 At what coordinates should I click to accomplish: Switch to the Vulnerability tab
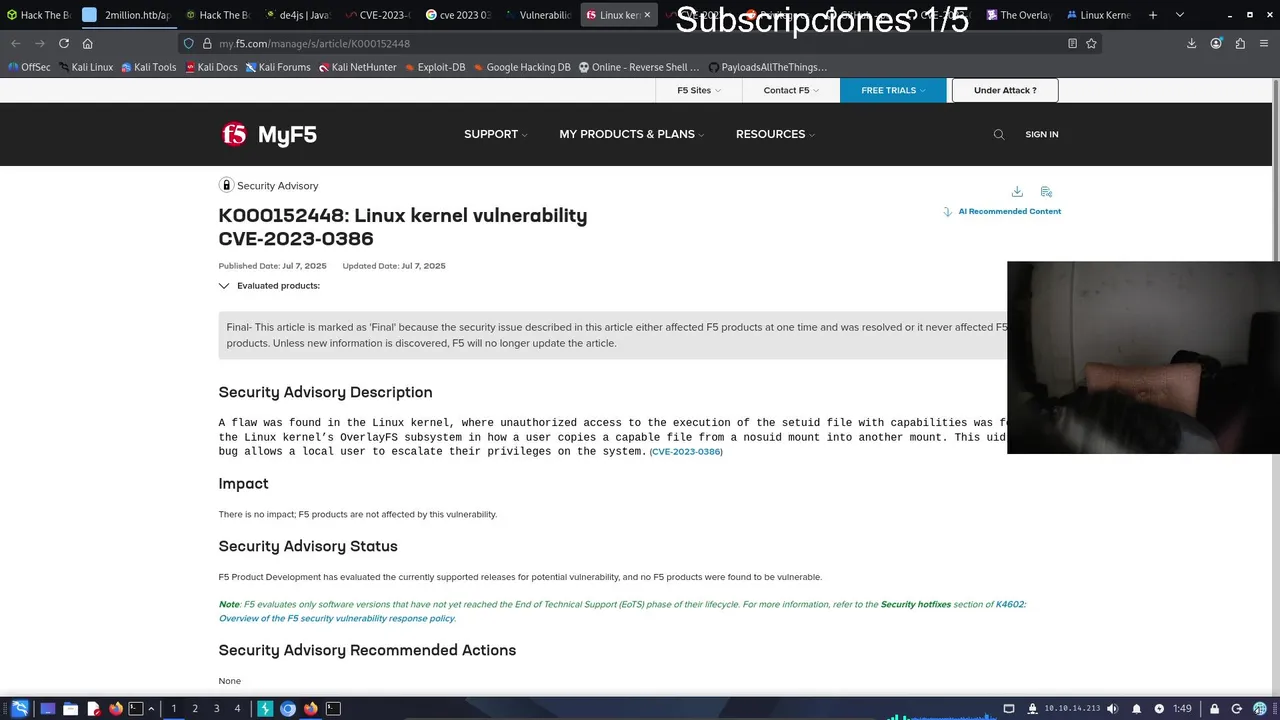[x=538, y=15]
